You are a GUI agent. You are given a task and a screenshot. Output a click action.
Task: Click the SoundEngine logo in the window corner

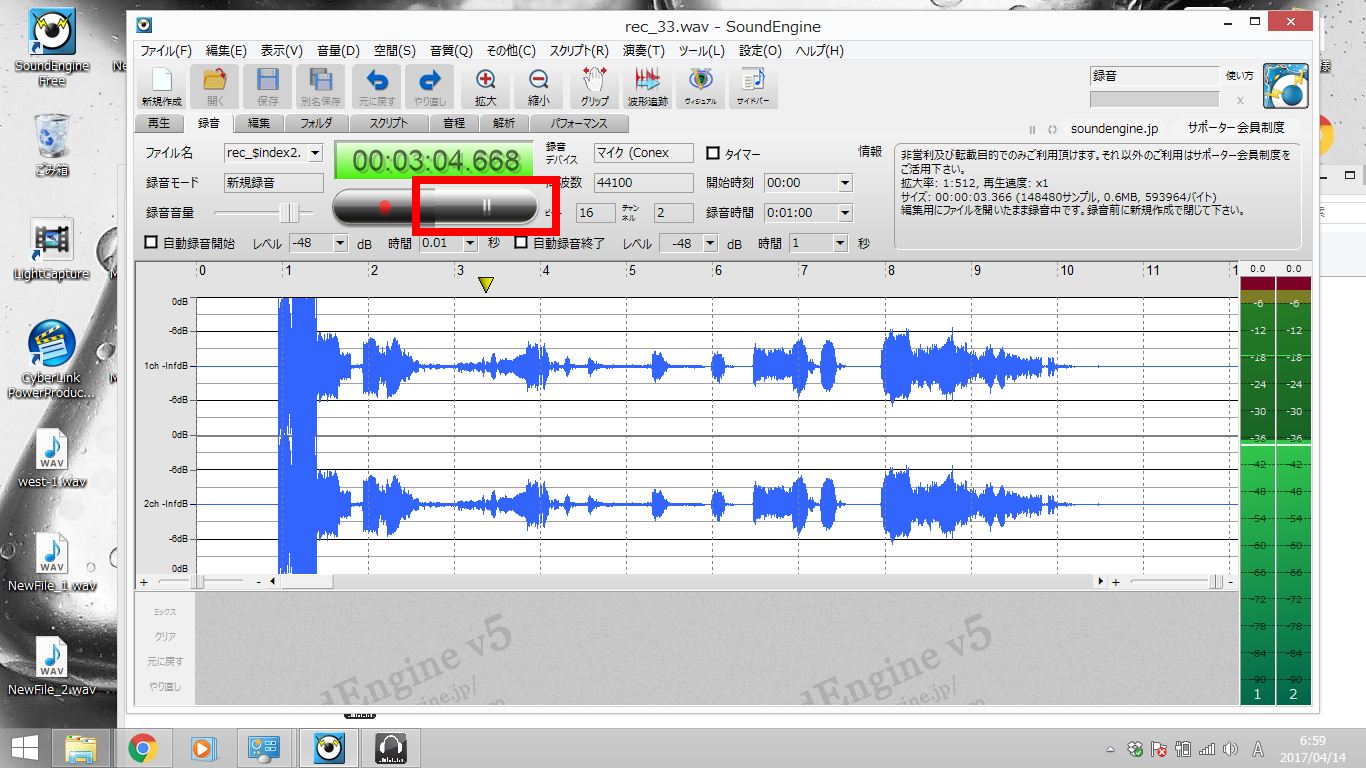point(1286,87)
